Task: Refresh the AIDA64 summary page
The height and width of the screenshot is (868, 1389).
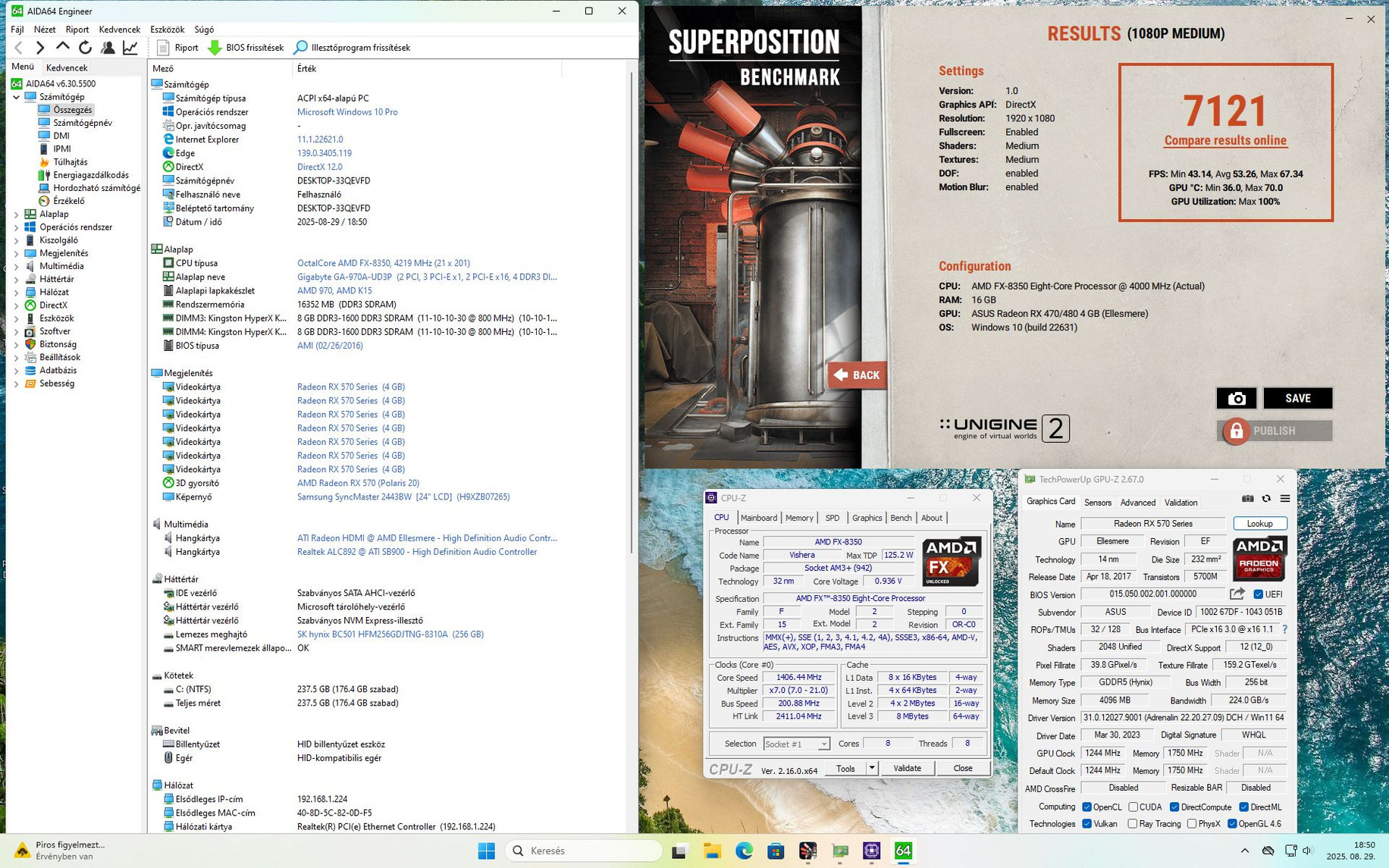Action: [85, 48]
